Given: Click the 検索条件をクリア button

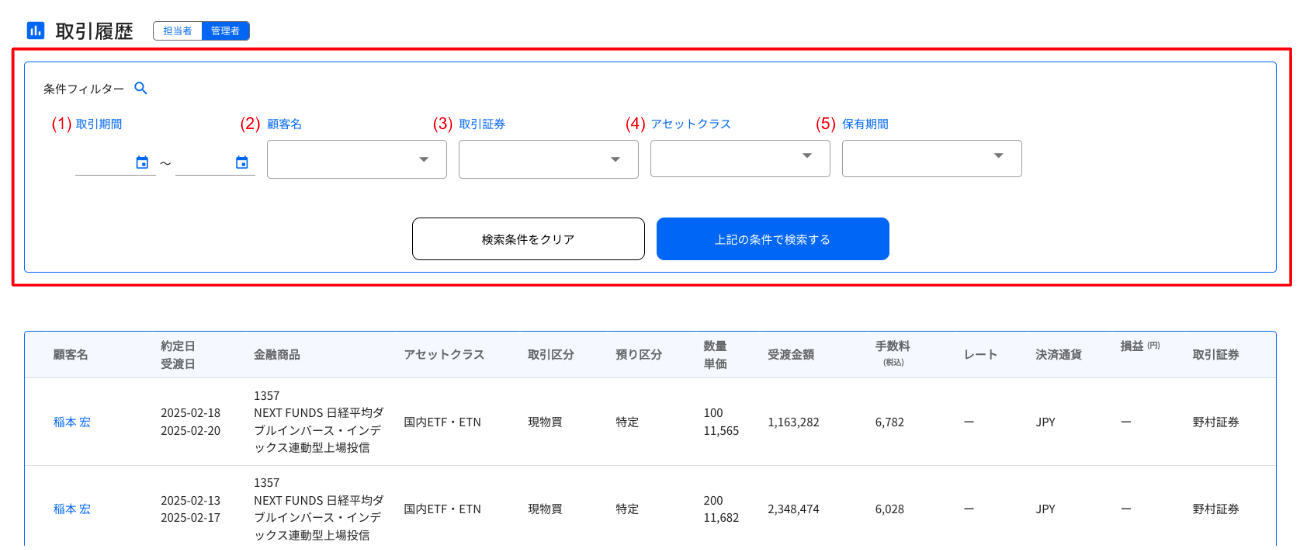Looking at the screenshot, I should (528, 239).
